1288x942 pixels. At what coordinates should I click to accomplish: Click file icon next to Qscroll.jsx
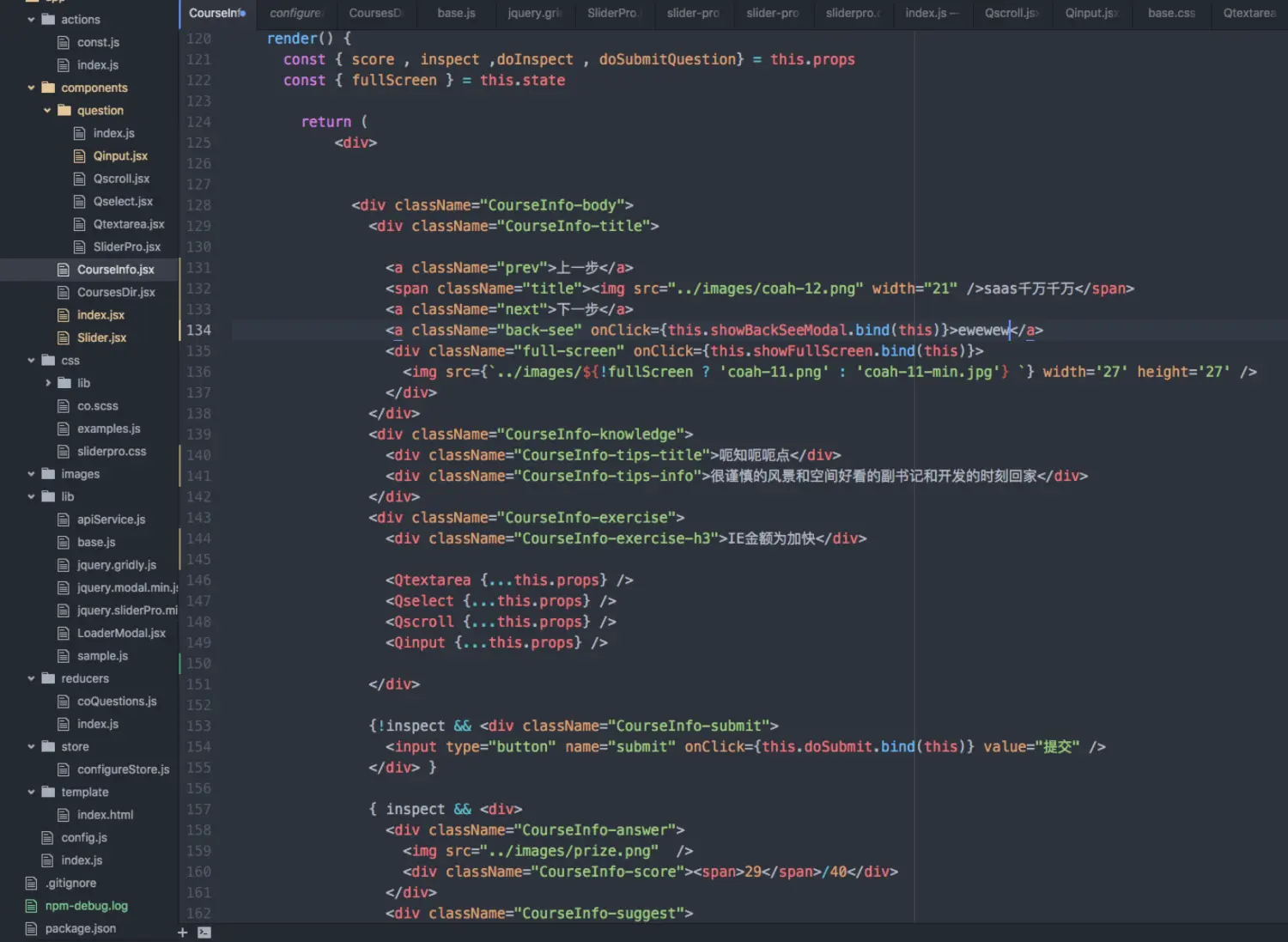[x=80, y=179]
